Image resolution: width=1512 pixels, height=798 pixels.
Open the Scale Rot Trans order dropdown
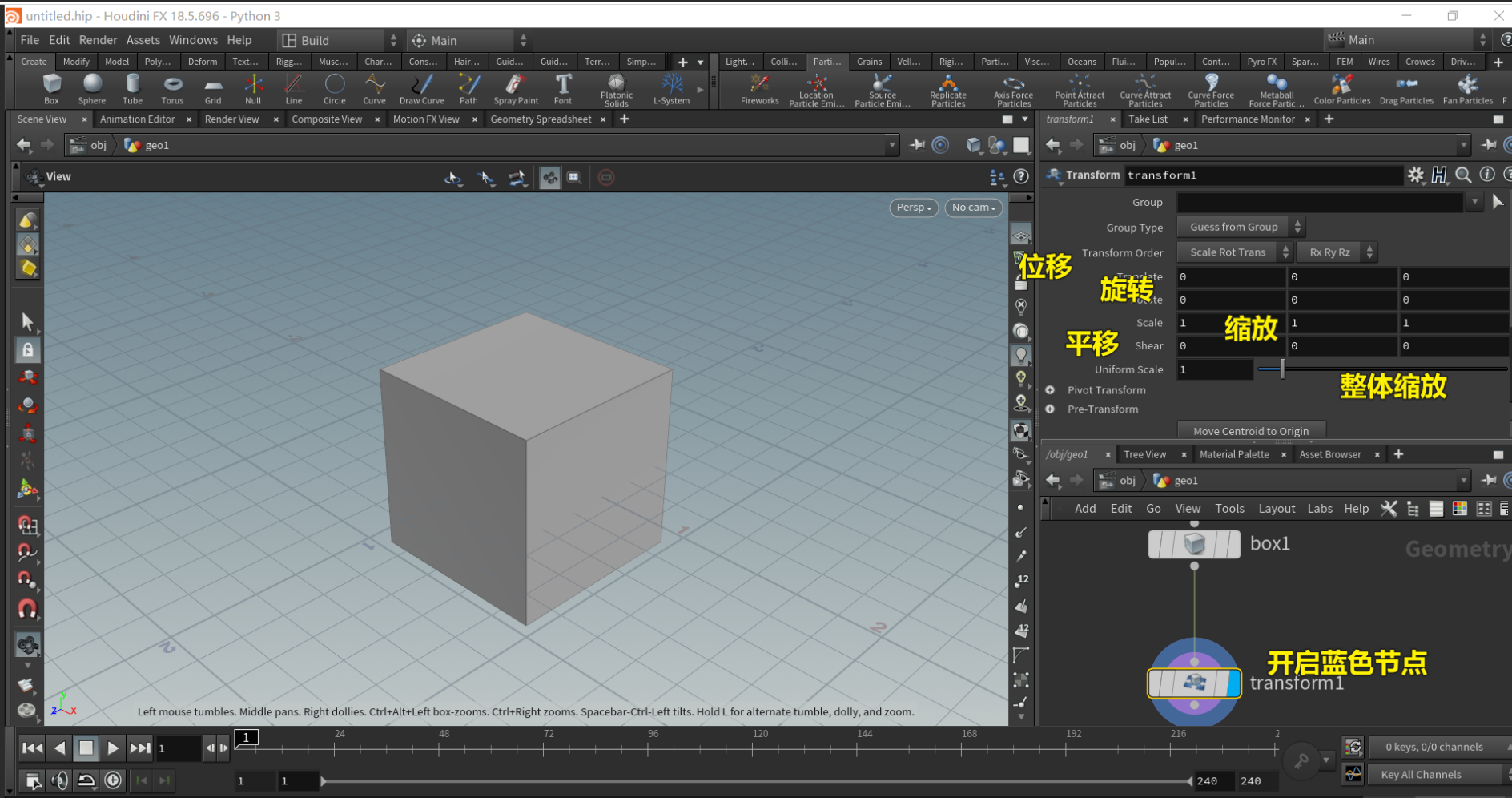tap(1234, 252)
